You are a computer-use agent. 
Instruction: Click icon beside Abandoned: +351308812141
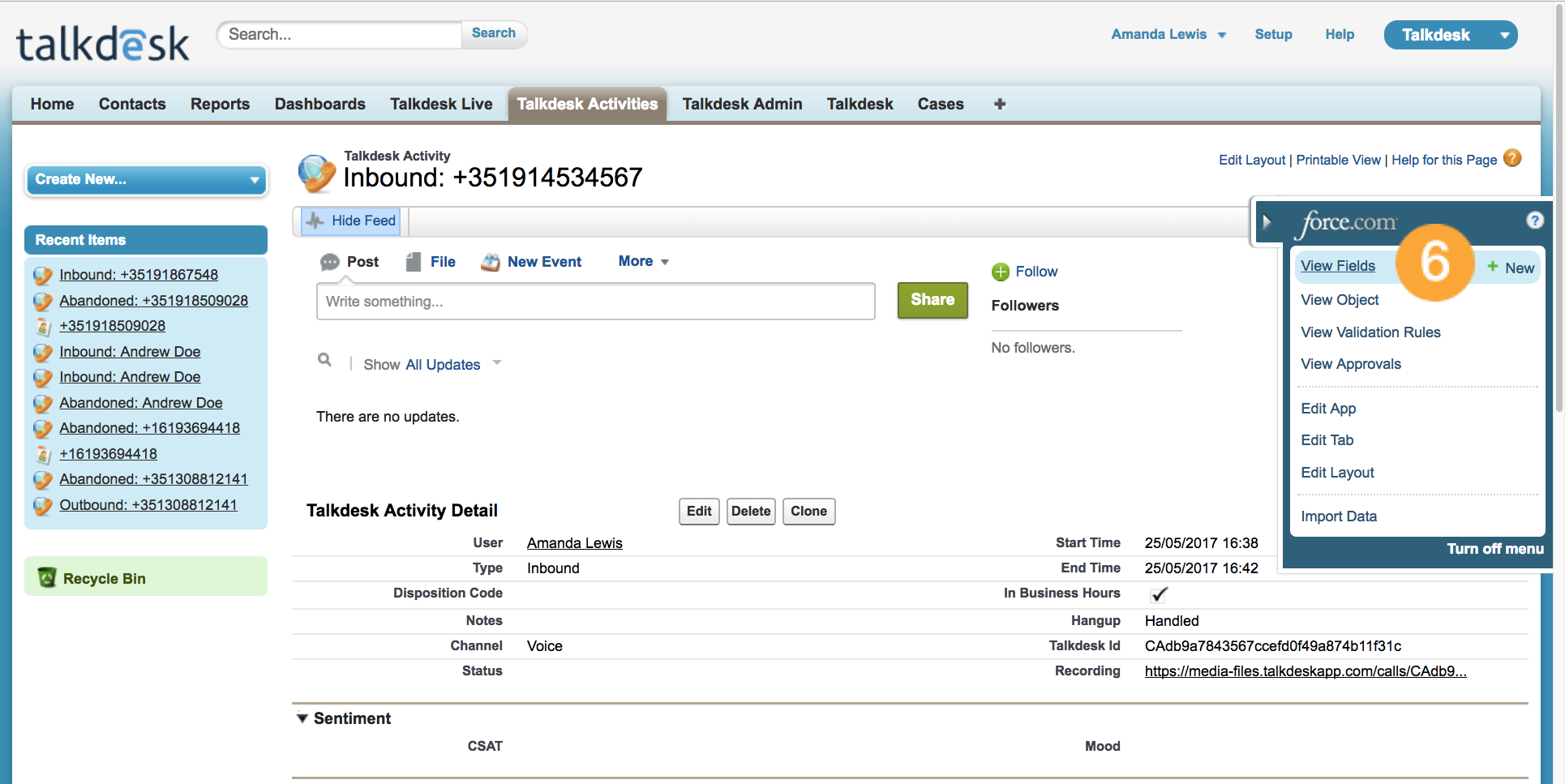[43, 480]
